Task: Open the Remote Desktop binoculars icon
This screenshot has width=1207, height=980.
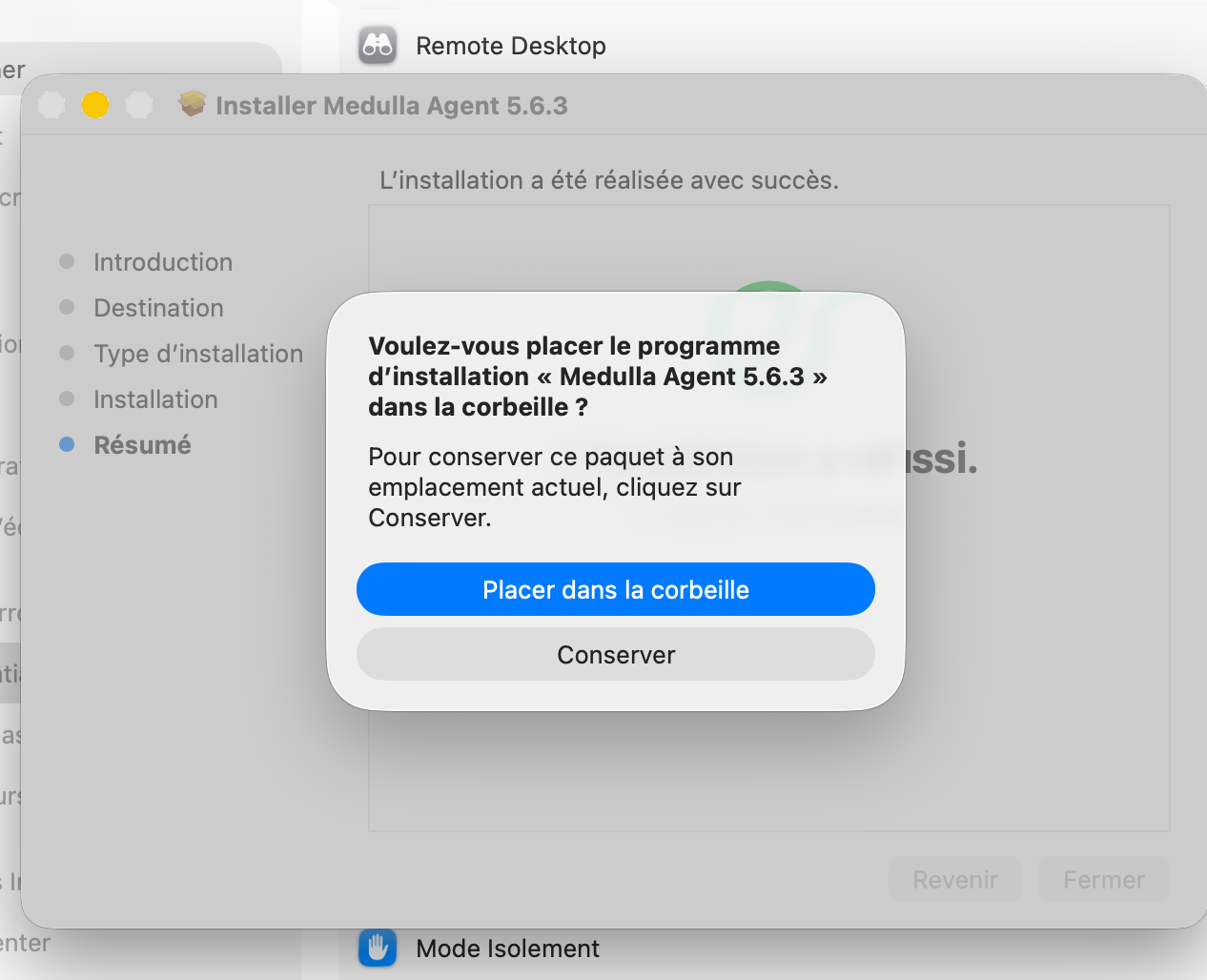Action: pyautogui.click(x=378, y=45)
